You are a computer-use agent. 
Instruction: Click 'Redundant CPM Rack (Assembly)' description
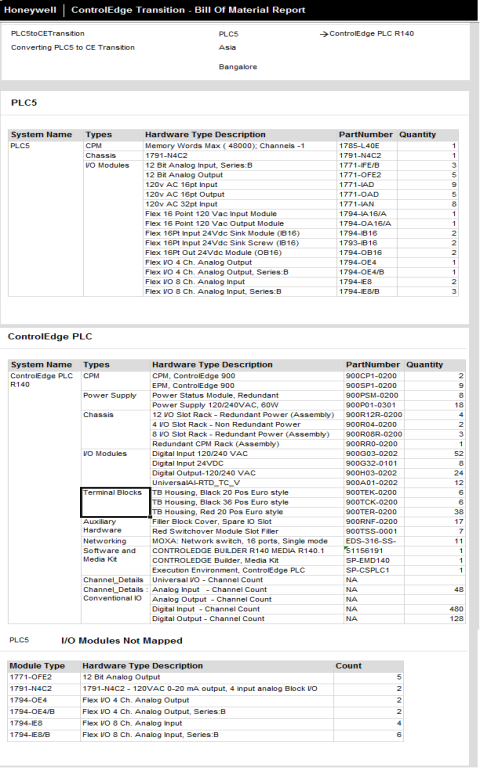pos(216,444)
